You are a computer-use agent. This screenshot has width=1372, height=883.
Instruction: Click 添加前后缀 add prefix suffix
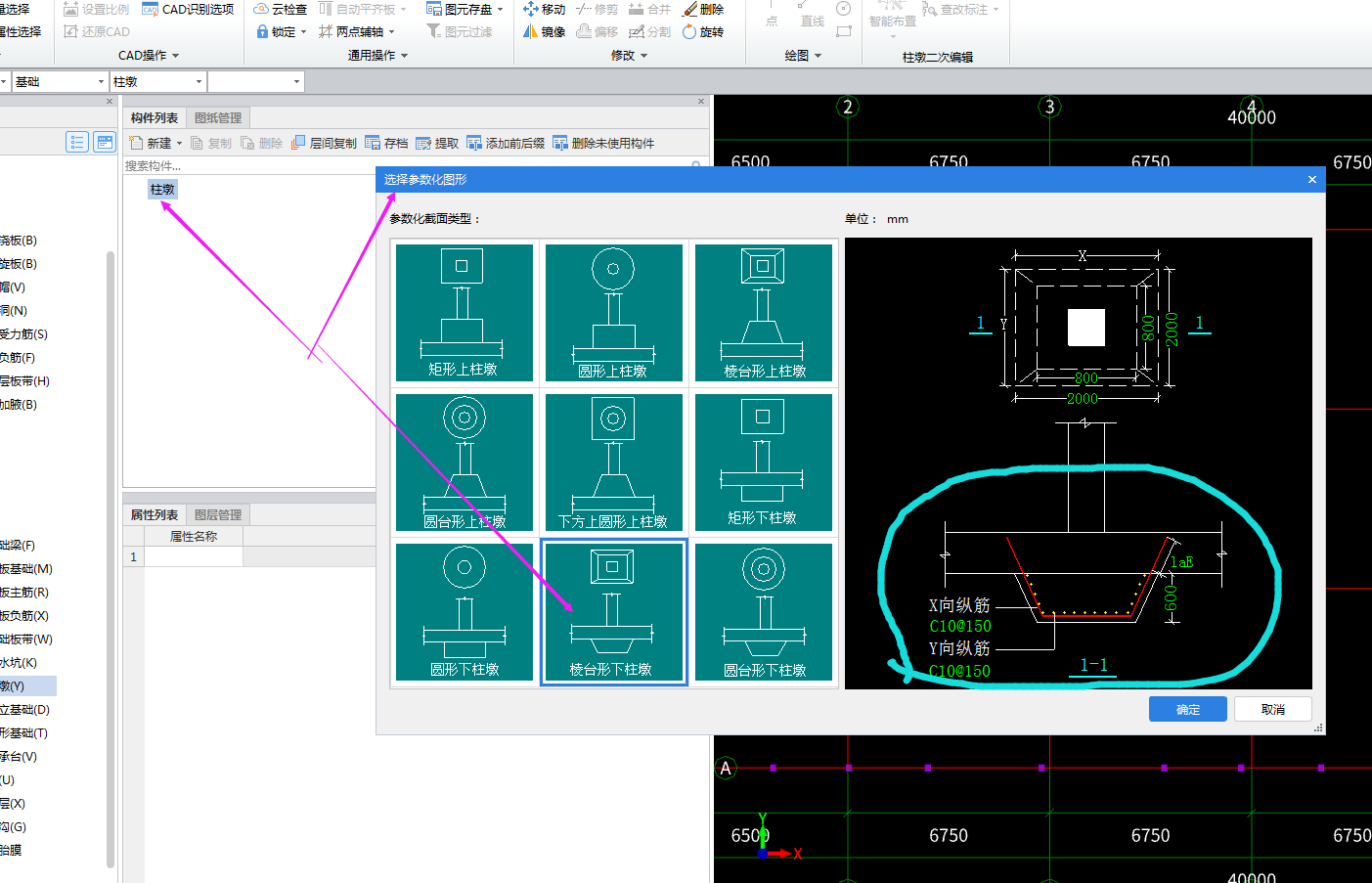pyautogui.click(x=506, y=143)
